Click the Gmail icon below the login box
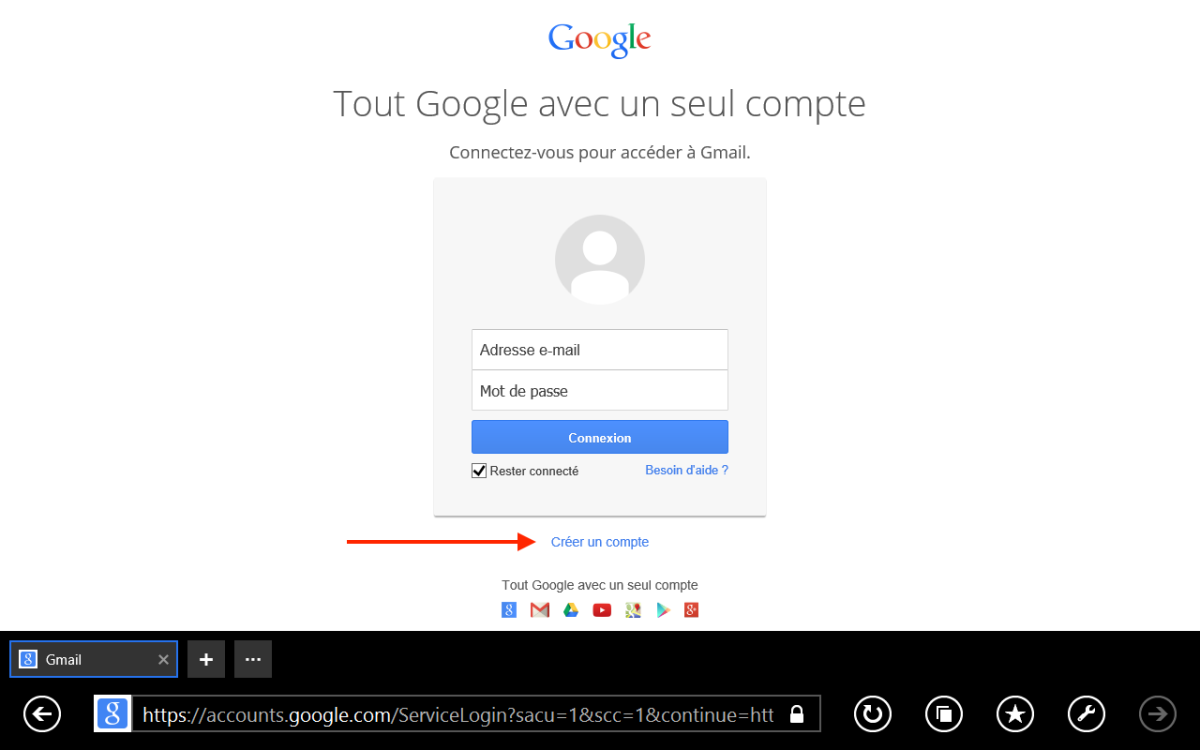 point(540,610)
